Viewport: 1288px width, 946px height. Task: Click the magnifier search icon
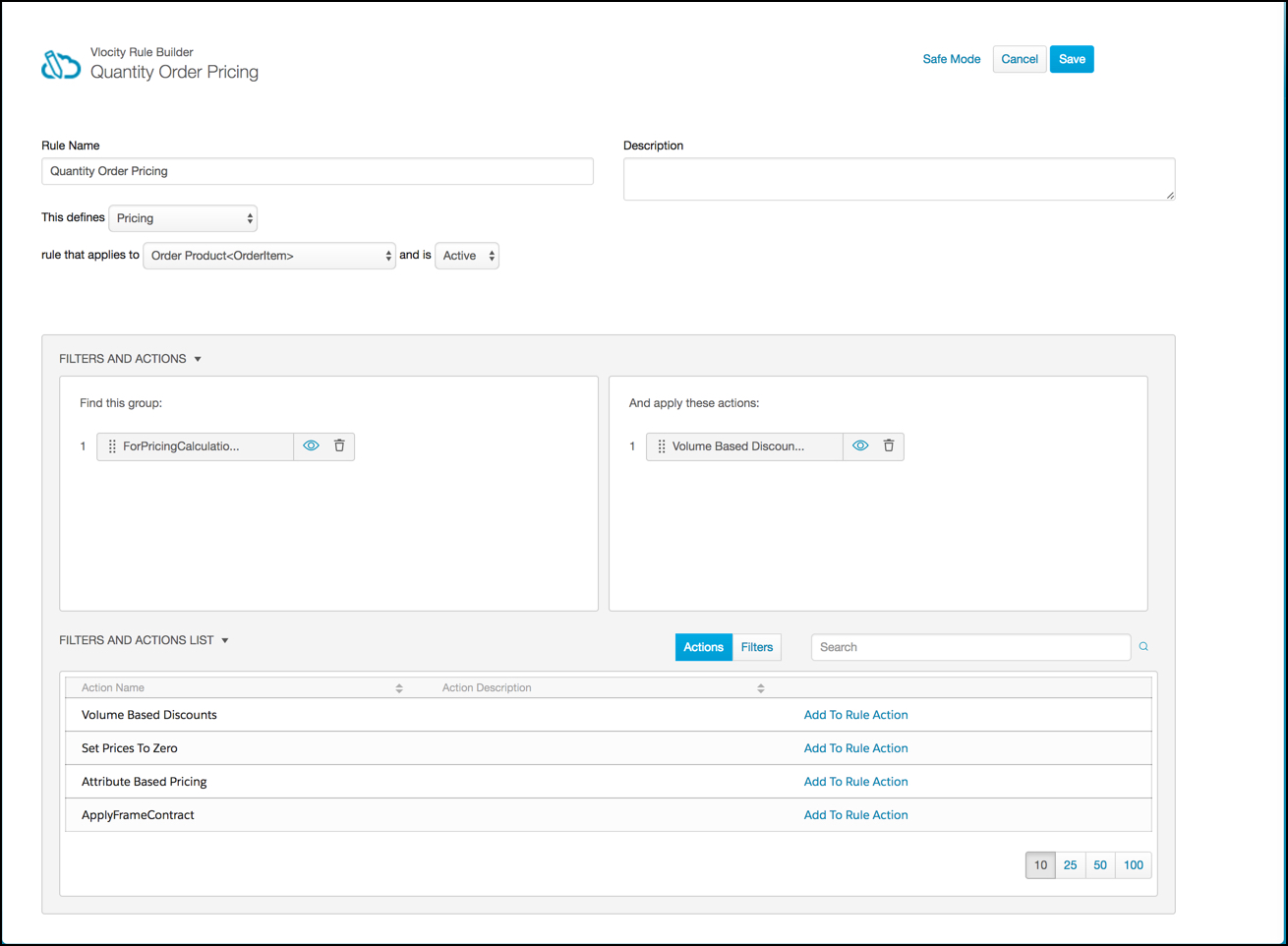[x=1143, y=647]
